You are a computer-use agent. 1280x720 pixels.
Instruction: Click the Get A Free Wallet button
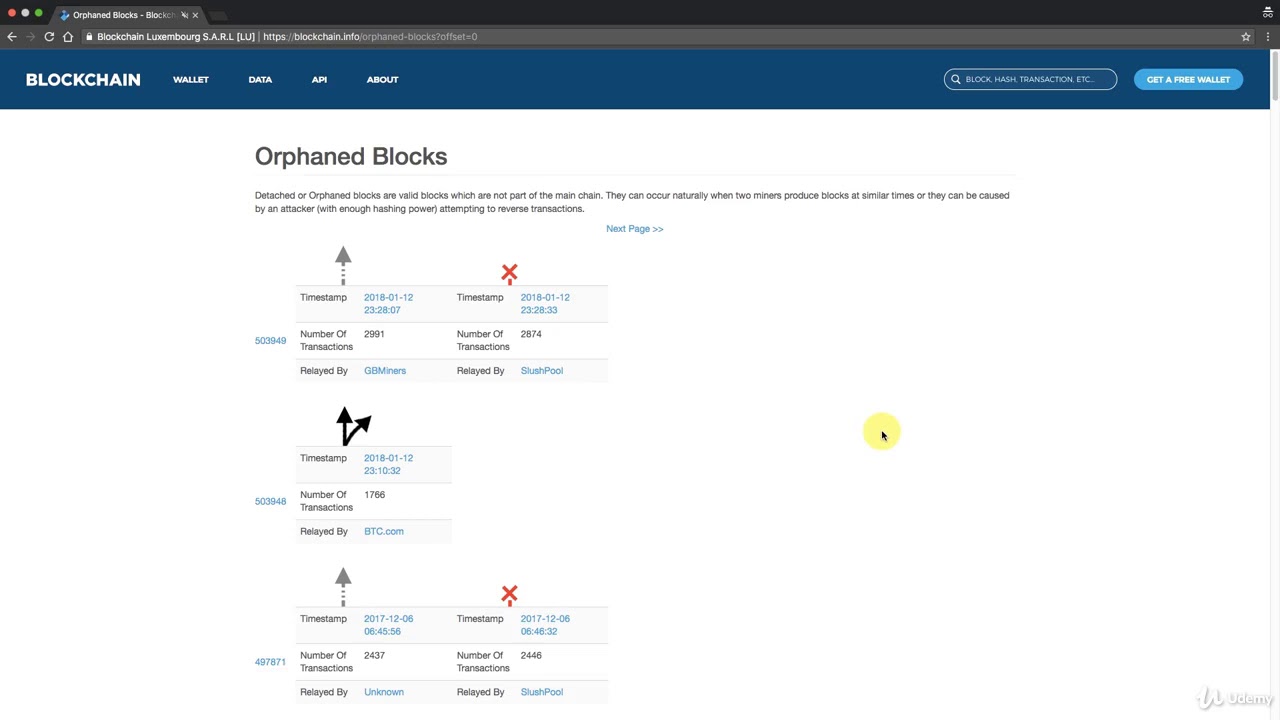coord(1188,79)
